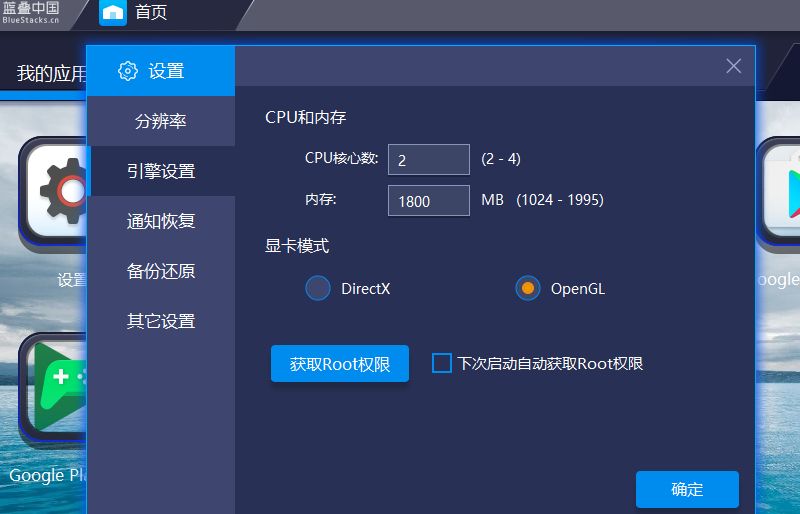The width and height of the screenshot is (800, 514).
Task: Click the CPU核心数 input field
Action: [x=428, y=160]
